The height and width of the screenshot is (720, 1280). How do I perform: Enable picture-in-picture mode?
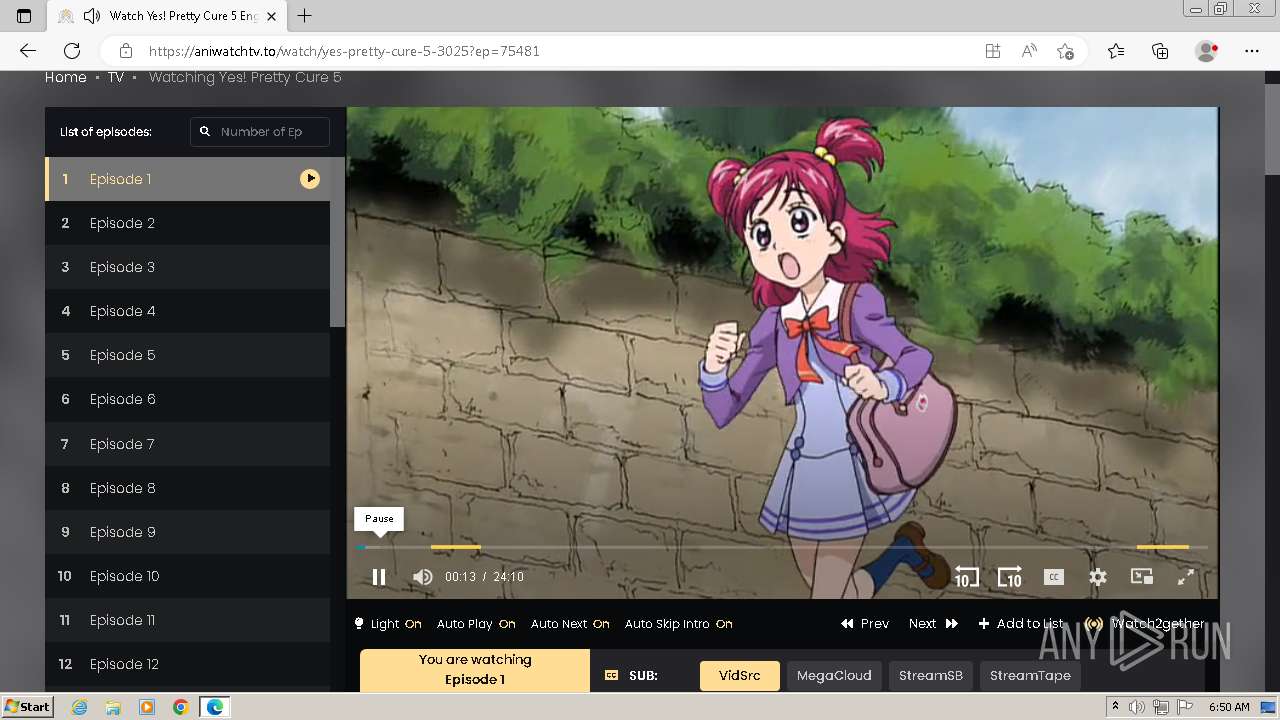point(1142,577)
